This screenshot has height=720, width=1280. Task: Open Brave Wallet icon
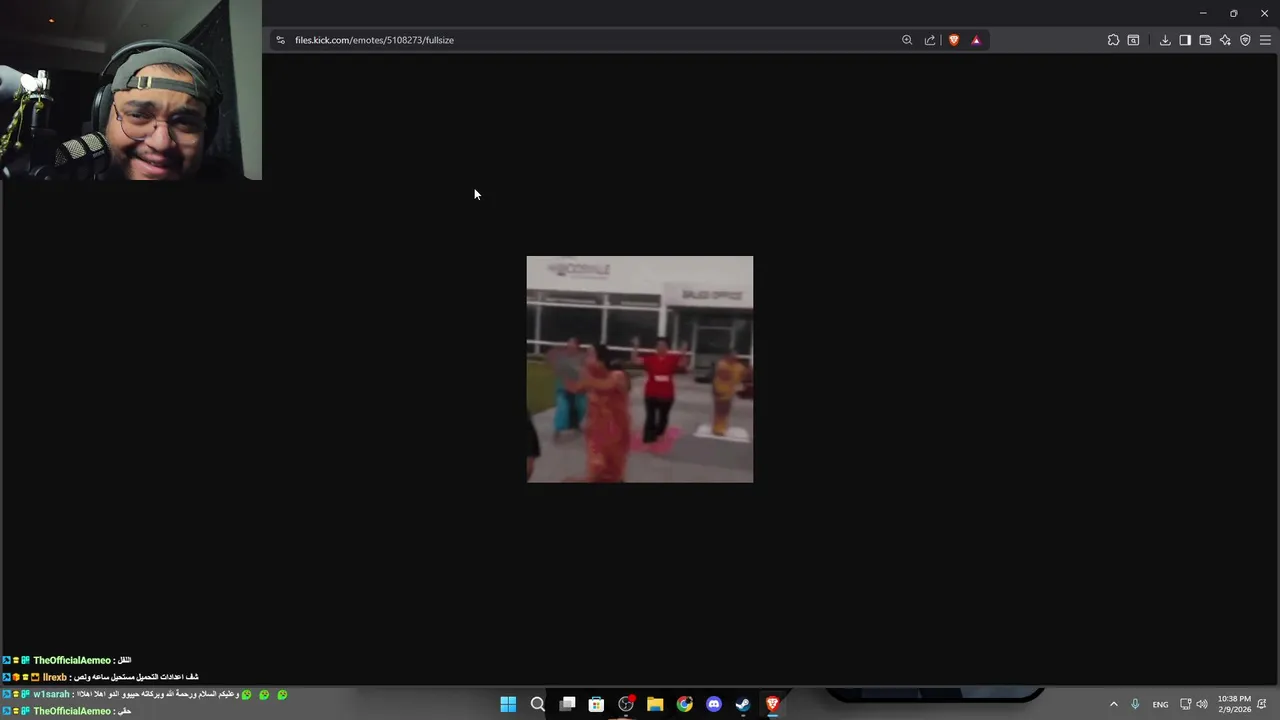[x=1205, y=40]
